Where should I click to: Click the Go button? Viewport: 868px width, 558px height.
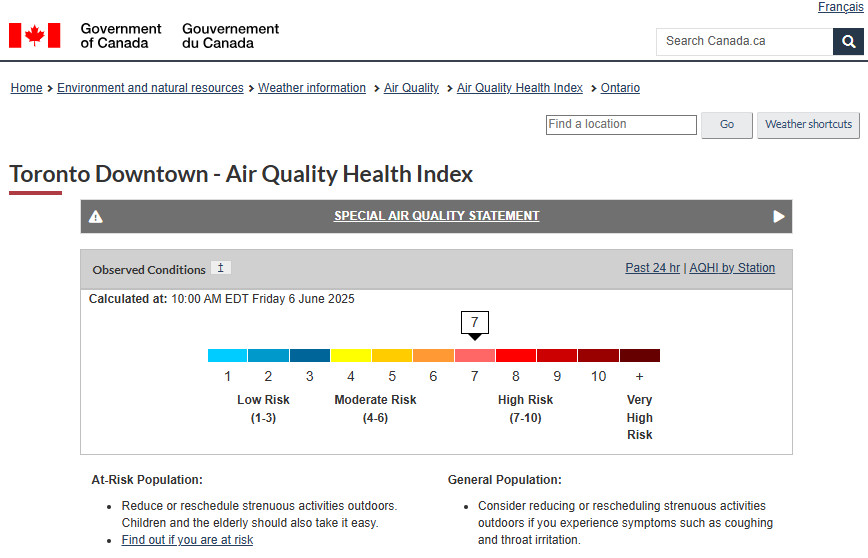[x=727, y=125]
